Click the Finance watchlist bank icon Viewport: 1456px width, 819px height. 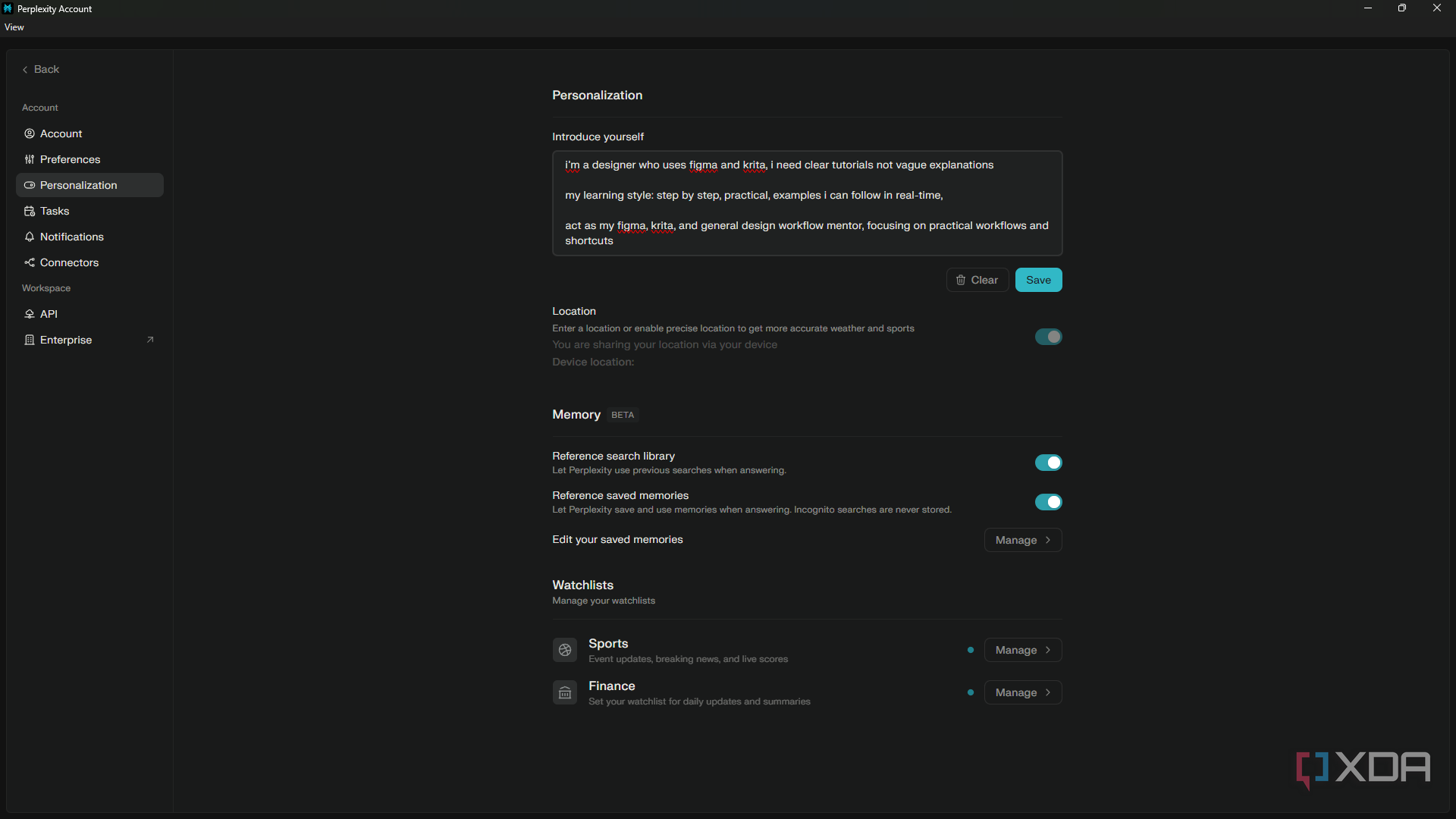coord(565,692)
